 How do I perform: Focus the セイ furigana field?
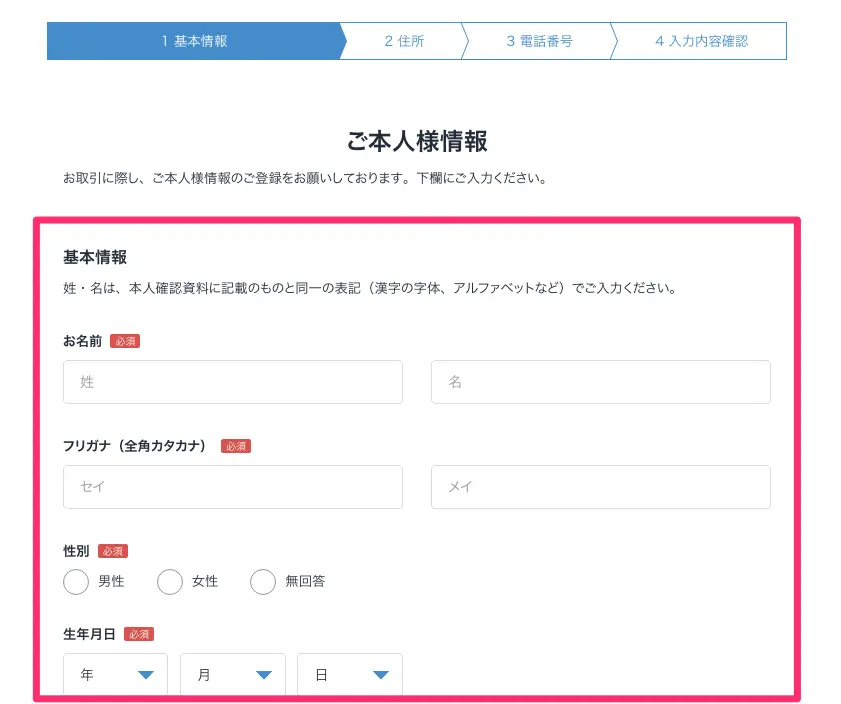(233, 487)
